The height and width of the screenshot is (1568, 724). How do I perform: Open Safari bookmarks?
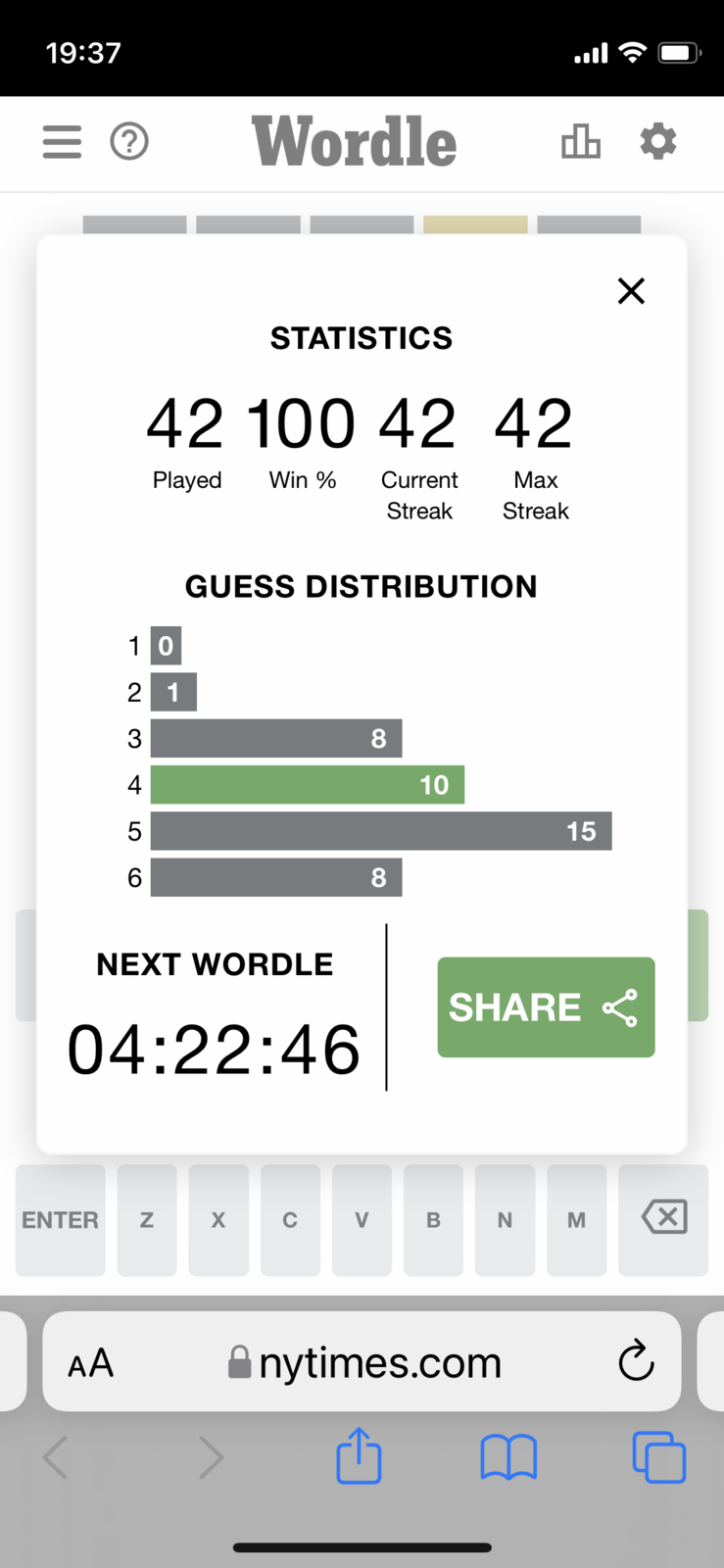click(508, 1457)
